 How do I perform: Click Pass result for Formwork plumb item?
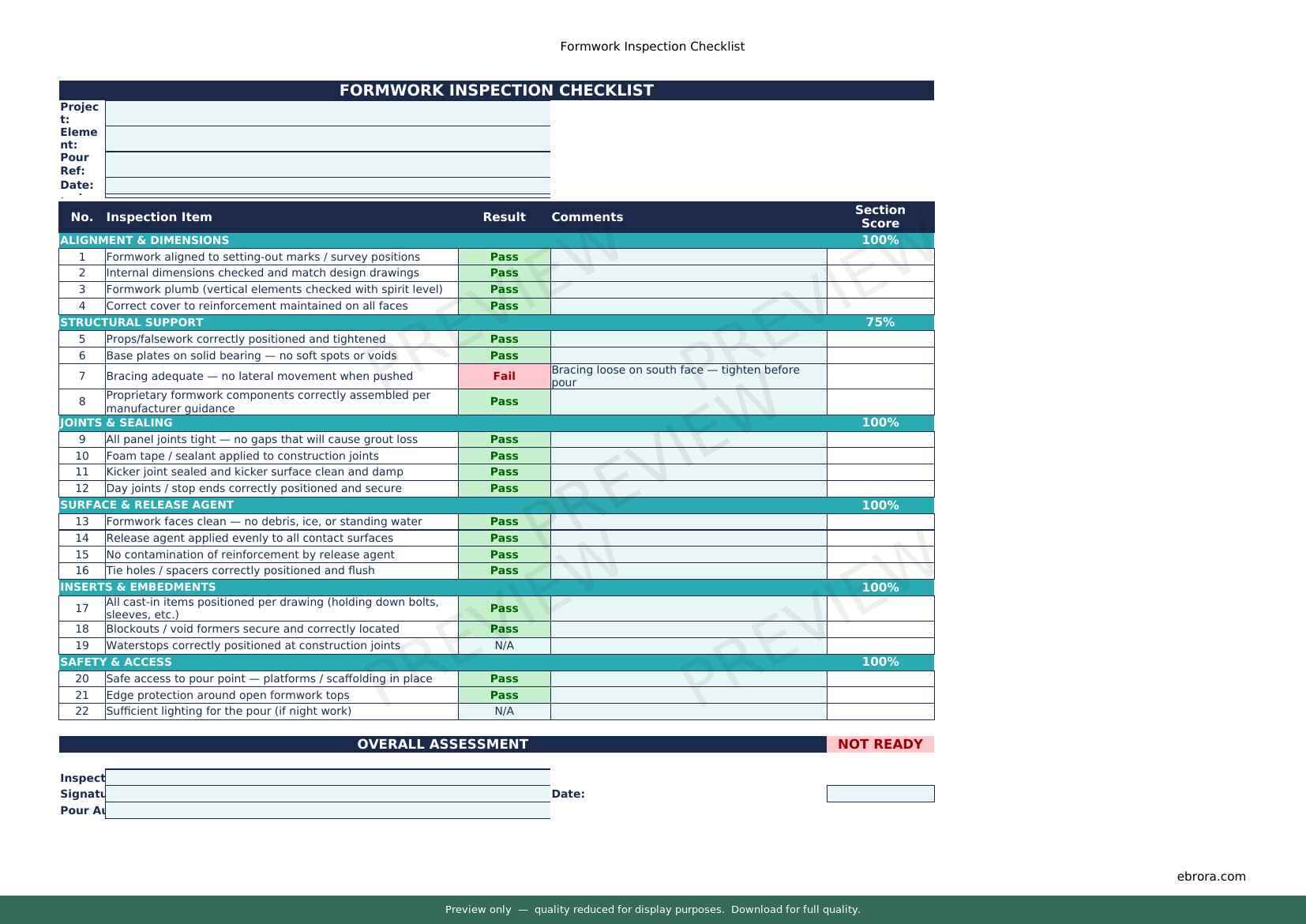[504, 289]
